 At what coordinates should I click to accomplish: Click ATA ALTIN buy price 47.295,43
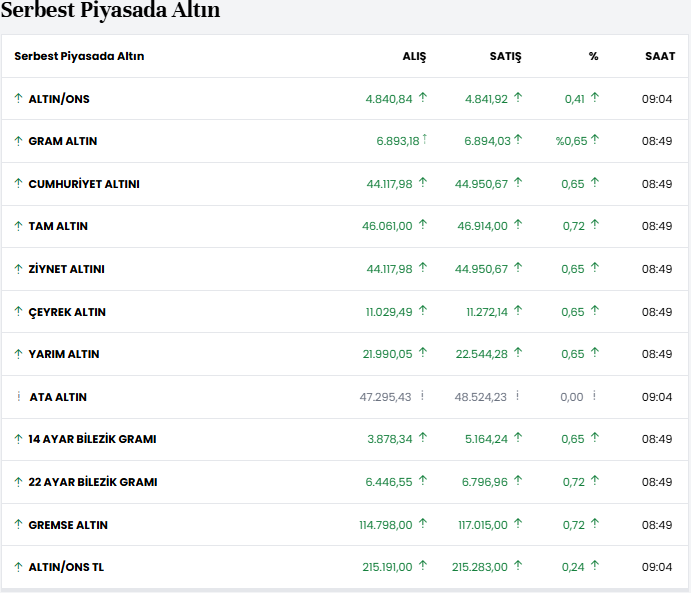385,397
